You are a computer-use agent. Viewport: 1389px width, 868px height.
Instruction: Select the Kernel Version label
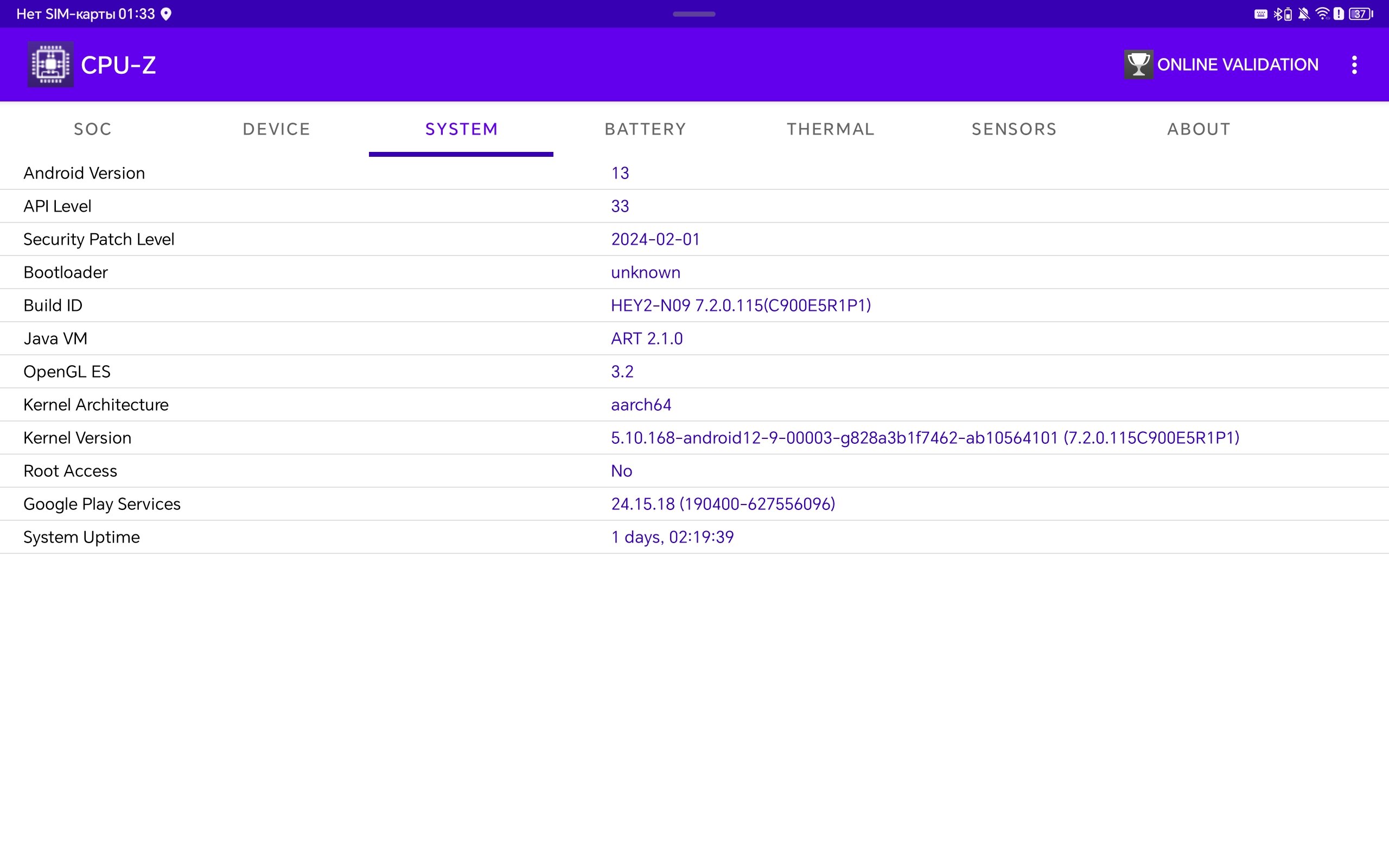point(78,438)
